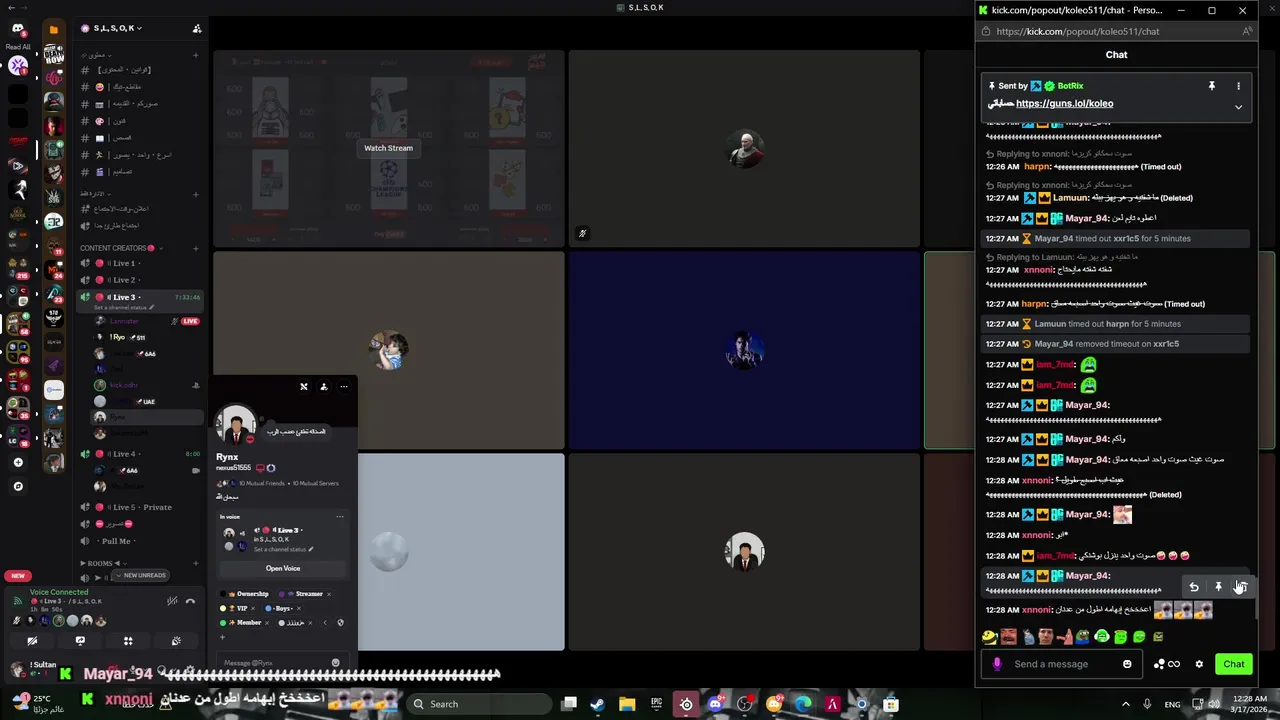Add a channel to CONTENT CREATORS category
1280x720 pixels.
[x=196, y=248]
